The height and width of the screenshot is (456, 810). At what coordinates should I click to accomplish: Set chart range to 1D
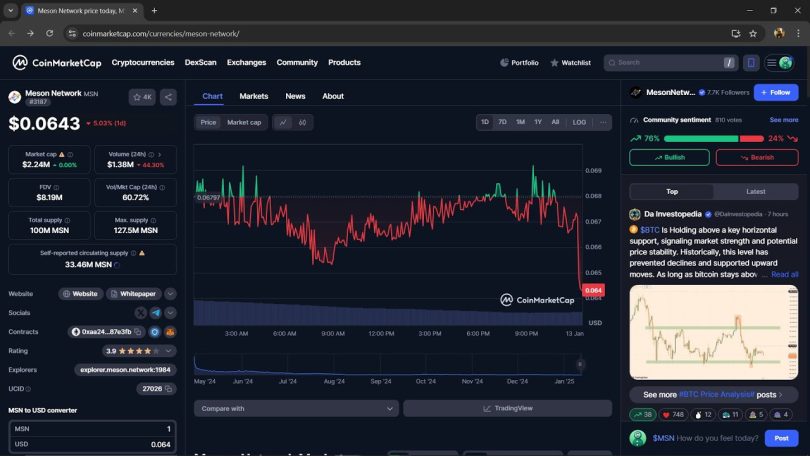coord(485,122)
